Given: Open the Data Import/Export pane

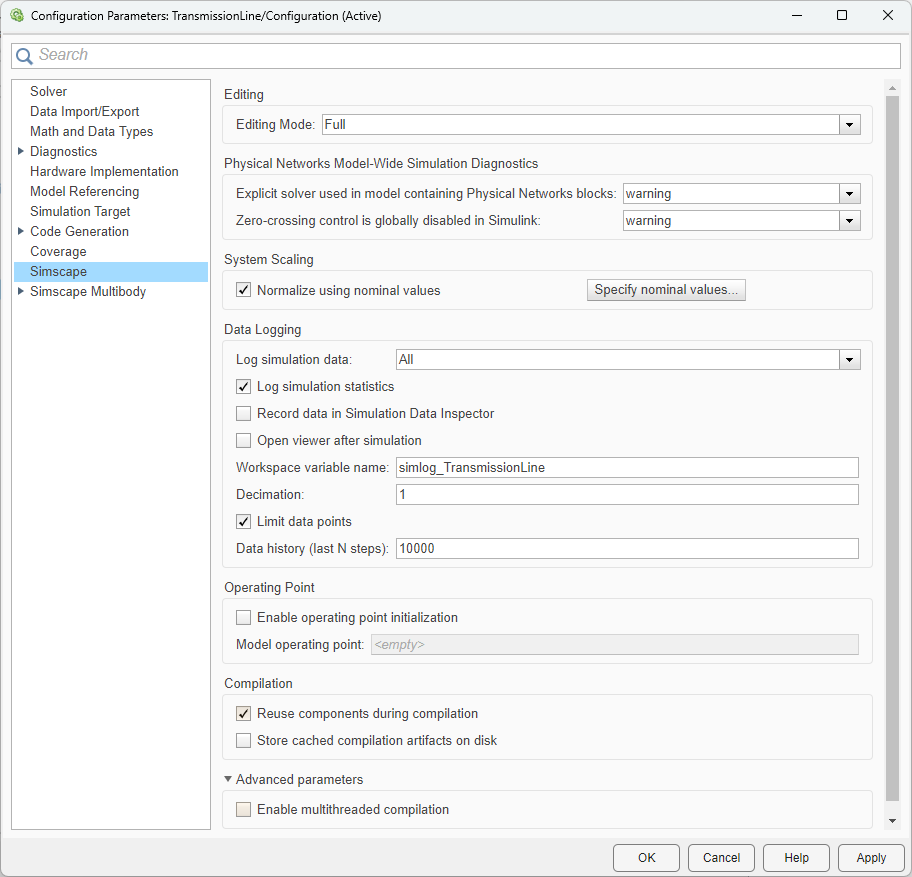Looking at the screenshot, I should click(85, 111).
